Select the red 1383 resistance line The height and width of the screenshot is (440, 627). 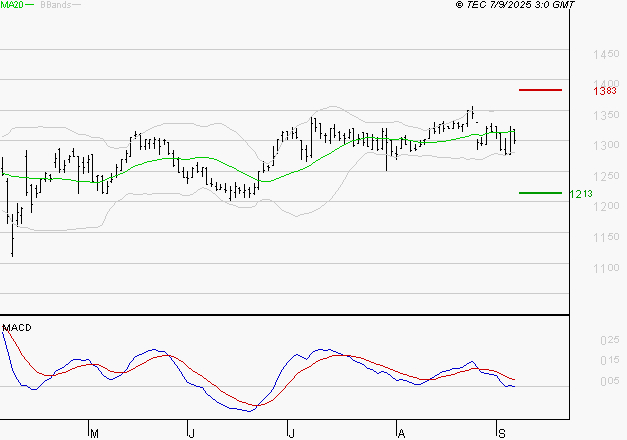pyautogui.click(x=540, y=90)
